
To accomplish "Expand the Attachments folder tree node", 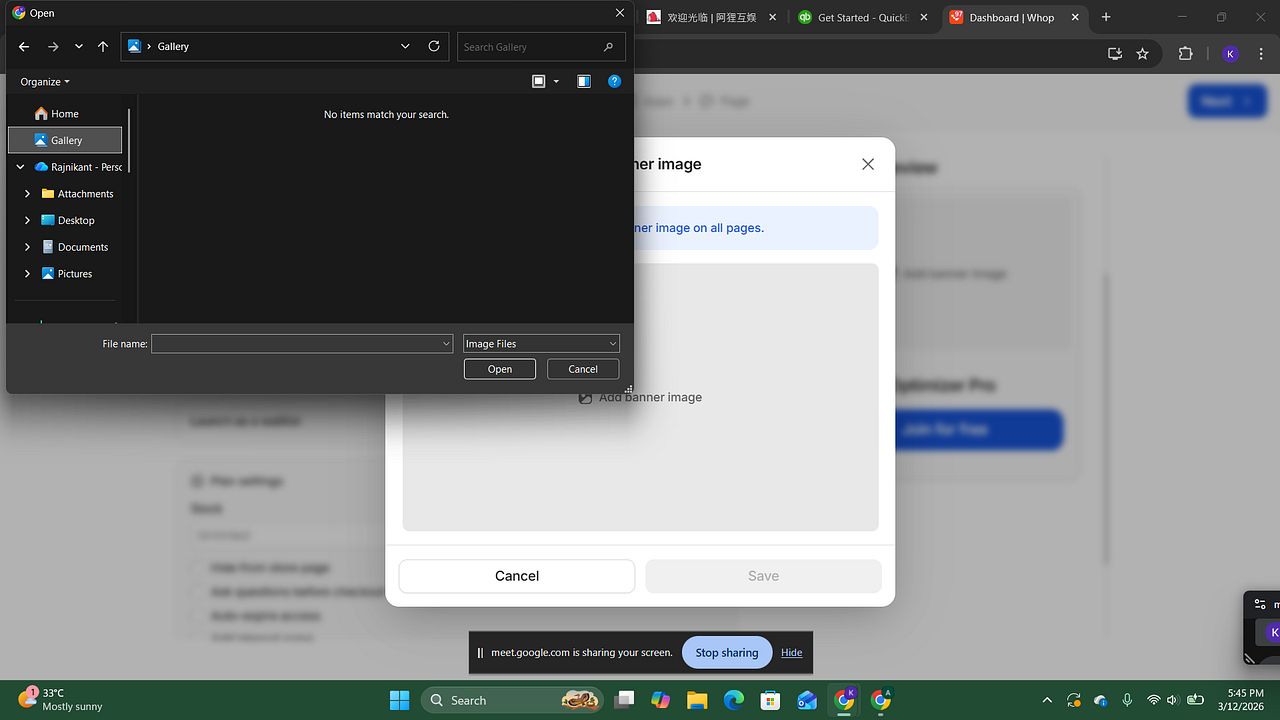I will (28, 194).
